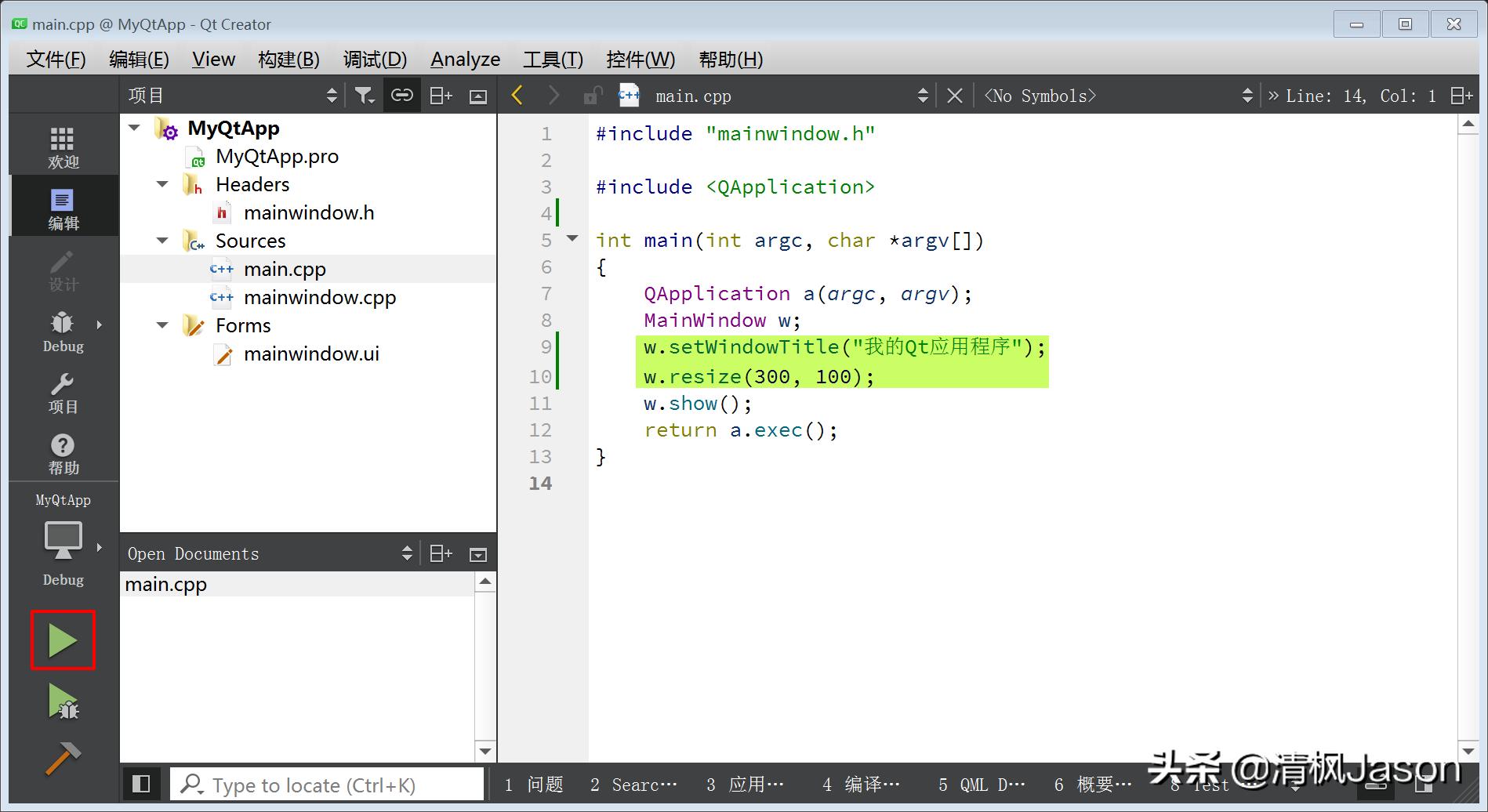Open the Projects mode wrench icon
The width and height of the screenshot is (1488, 812).
[63, 393]
